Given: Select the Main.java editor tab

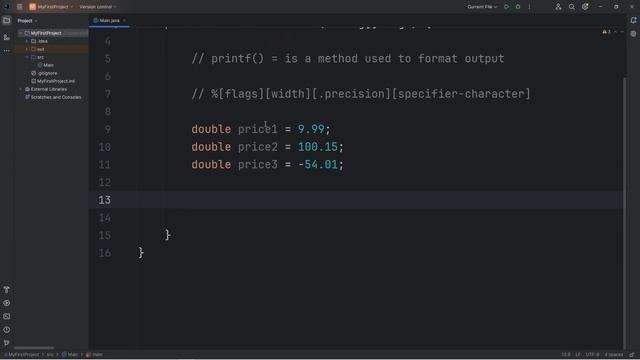Looking at the screenshot, I should tap(109, 20).
